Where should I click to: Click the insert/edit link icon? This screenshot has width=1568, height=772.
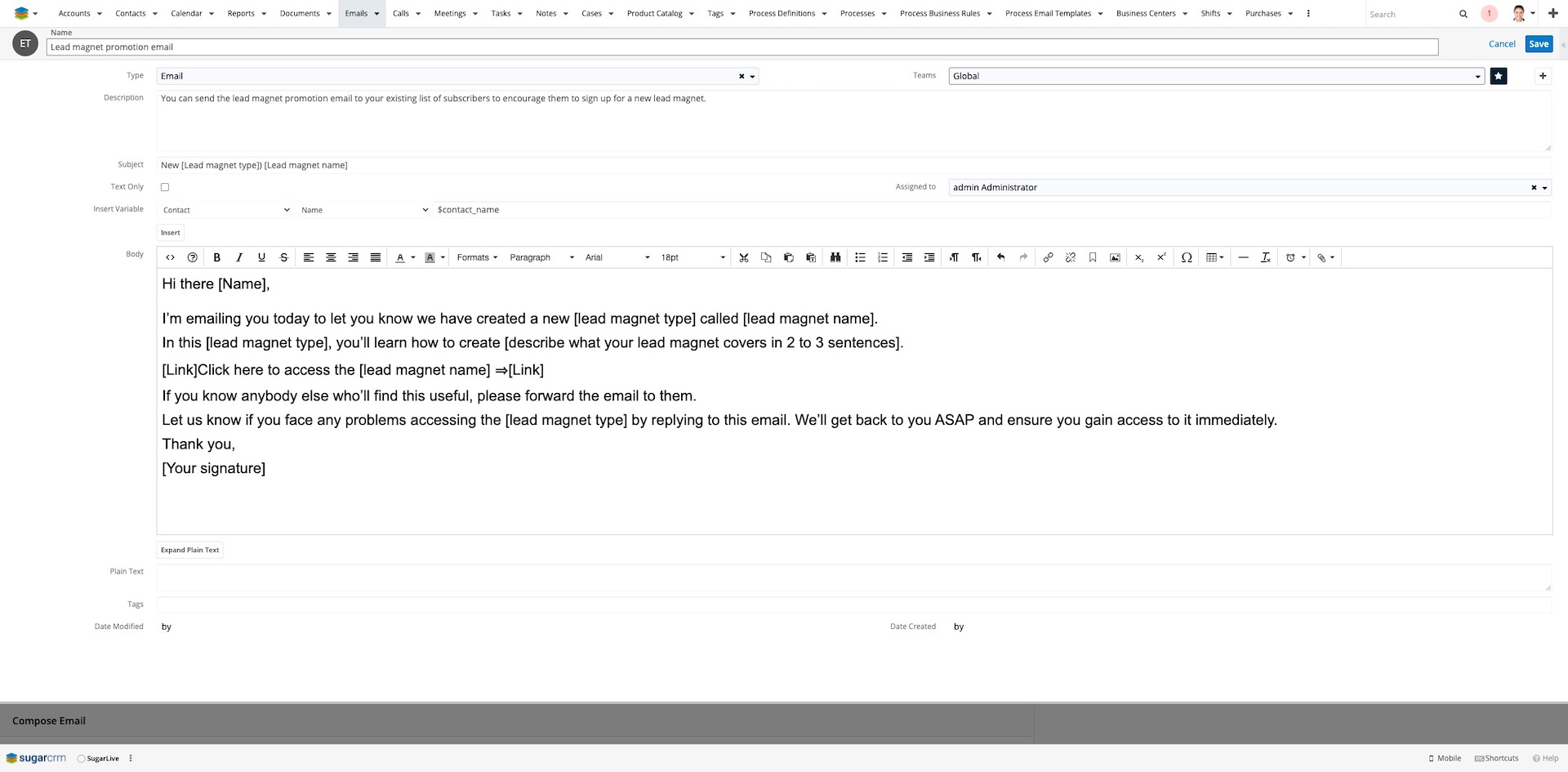[x=1048, y=257]
